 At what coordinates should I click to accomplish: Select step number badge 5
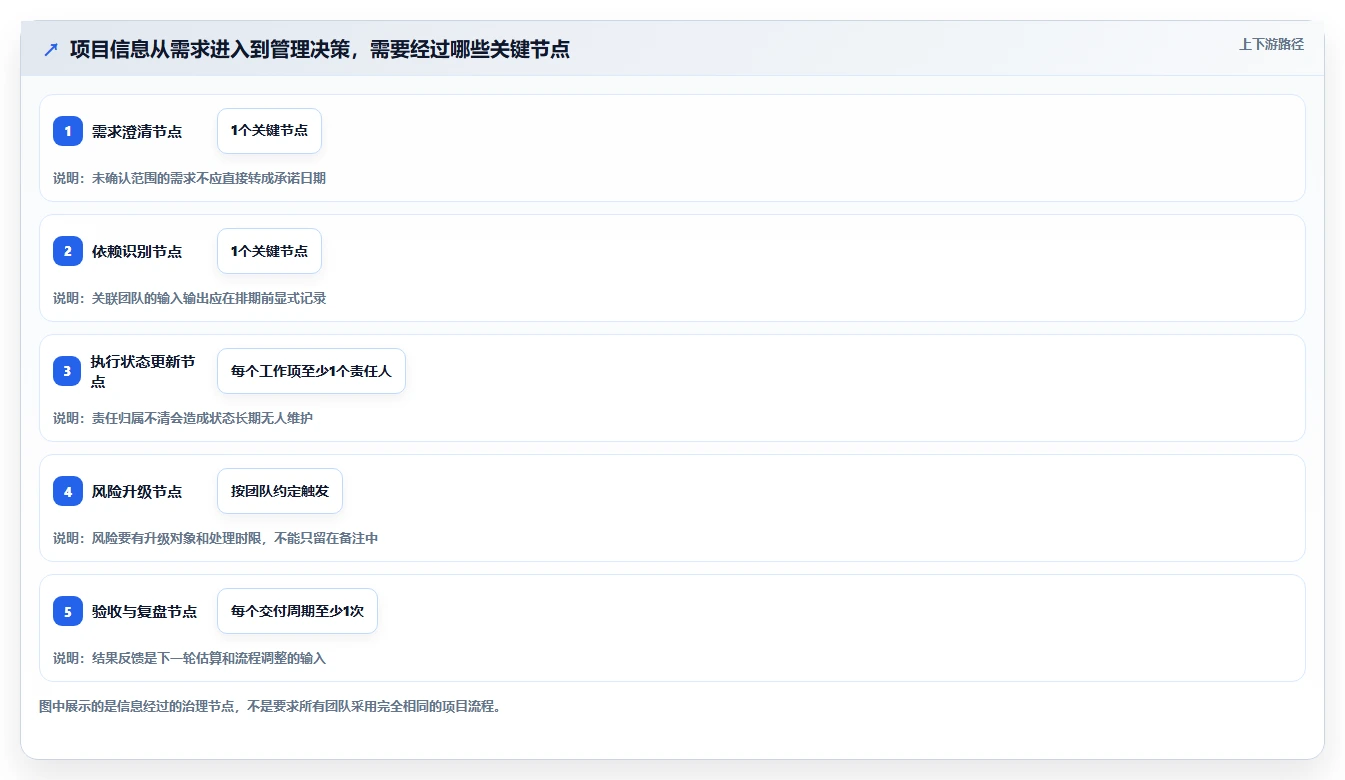point(68,611)
